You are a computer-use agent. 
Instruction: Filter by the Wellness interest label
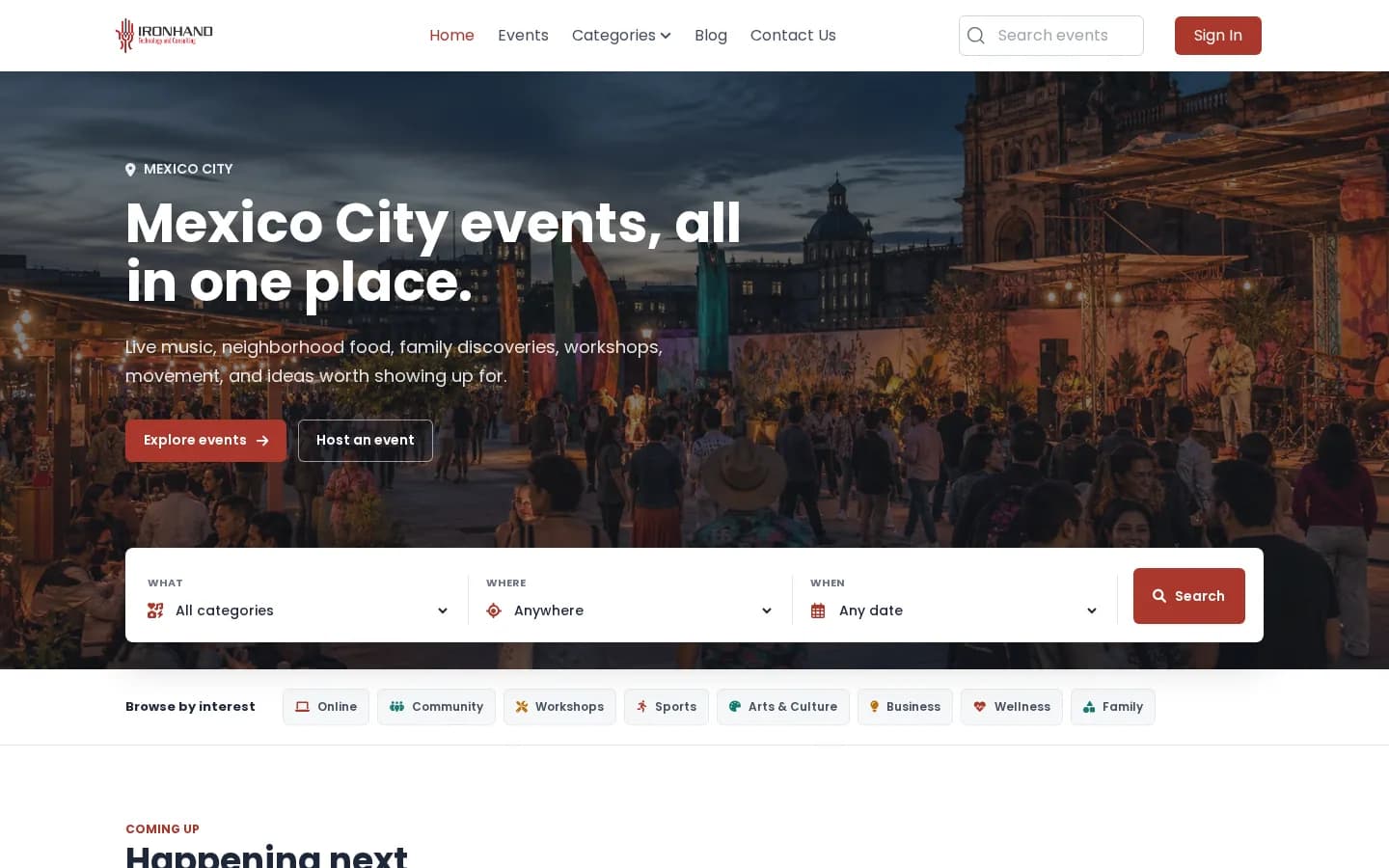point(1022,707)
